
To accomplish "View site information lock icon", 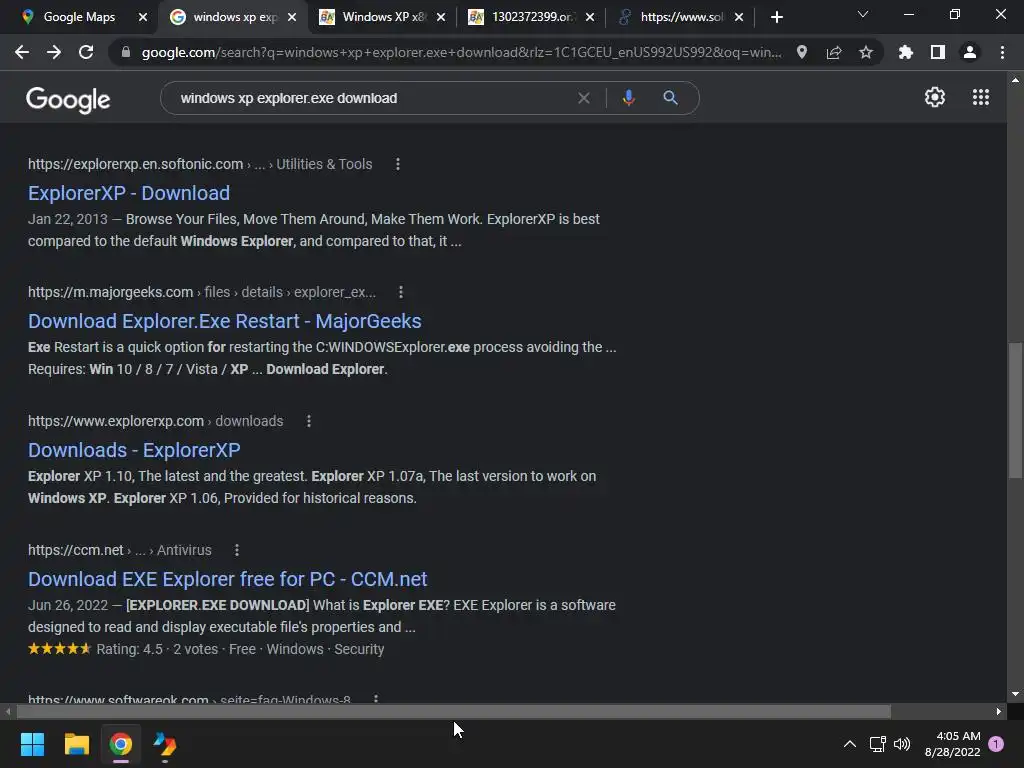I will click(126, 52).
